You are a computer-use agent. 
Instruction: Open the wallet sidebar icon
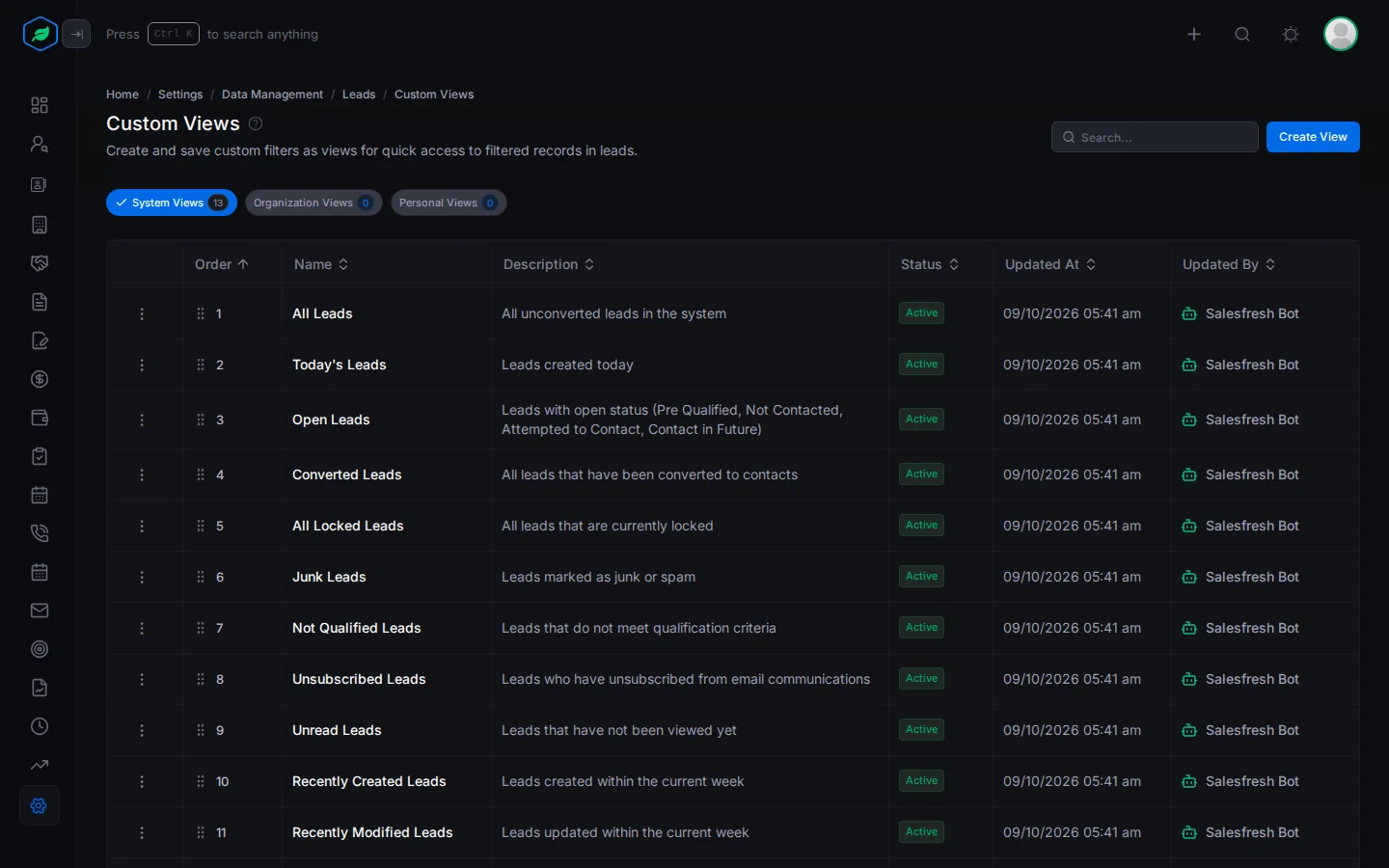(40, 418)
